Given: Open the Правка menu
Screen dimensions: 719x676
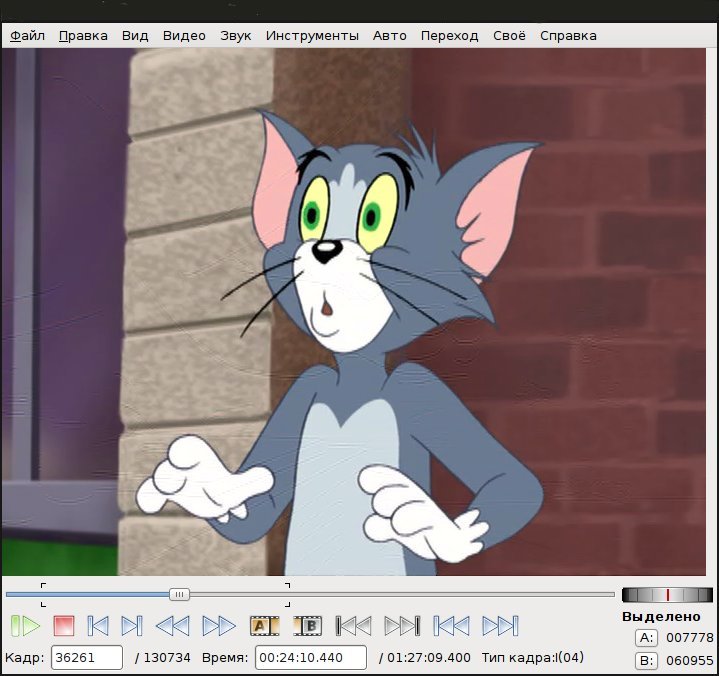Looking at the screenshot, I should click(x=83, y=35).
